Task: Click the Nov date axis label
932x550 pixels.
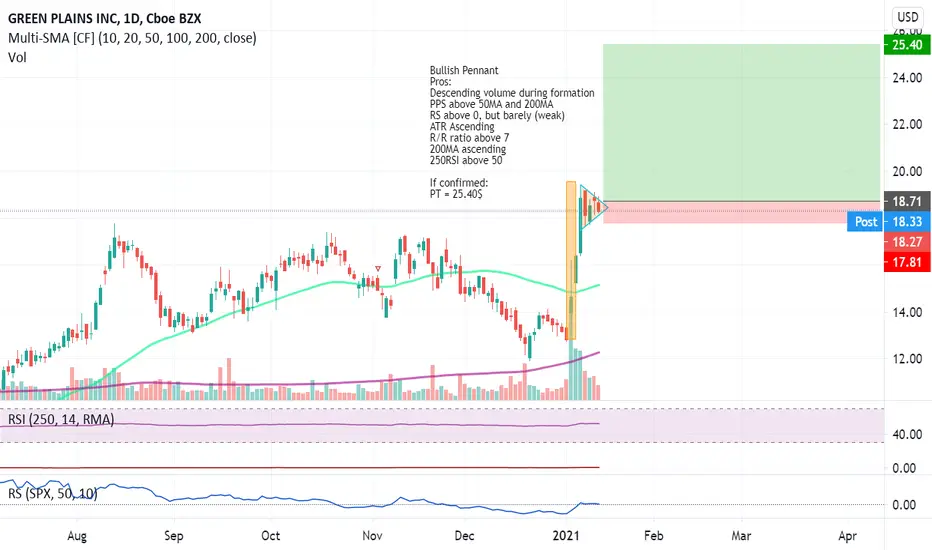Action: 372,536
